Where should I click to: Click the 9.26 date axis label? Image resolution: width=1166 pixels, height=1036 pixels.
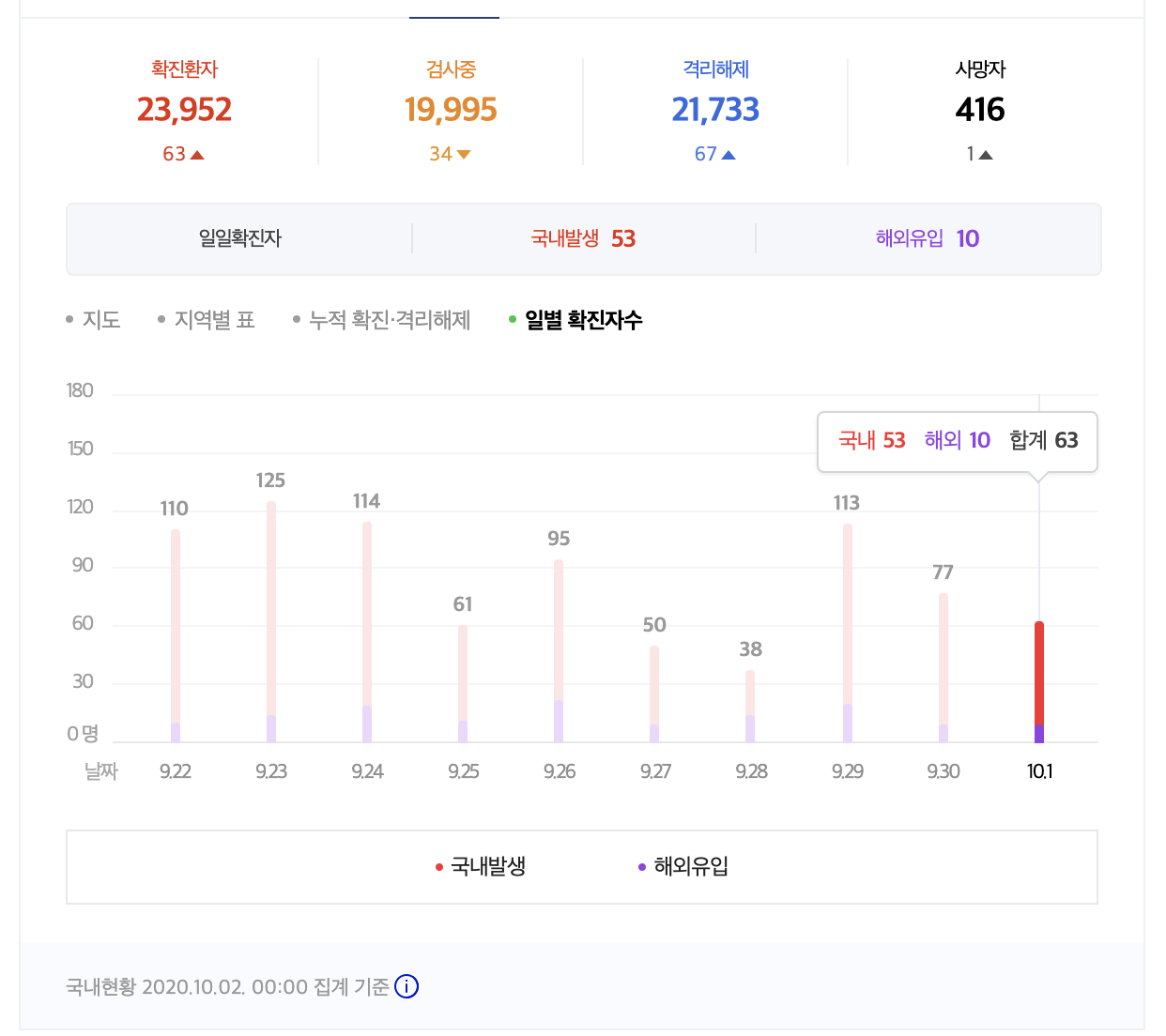(x=560, y=771)
